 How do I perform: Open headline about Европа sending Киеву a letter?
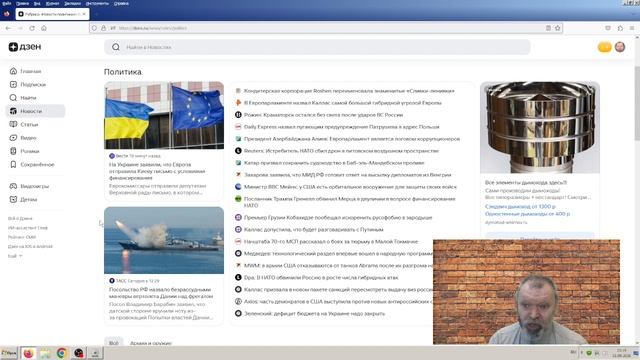pyautogui.click(x=158, y=171)
